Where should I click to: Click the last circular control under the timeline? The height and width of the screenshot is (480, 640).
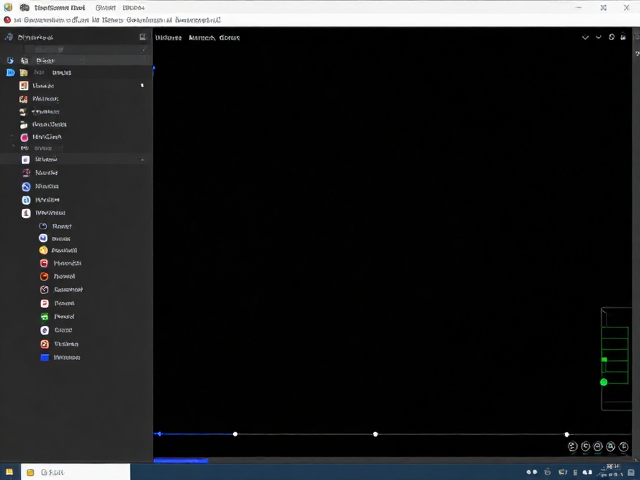point(624,447)
